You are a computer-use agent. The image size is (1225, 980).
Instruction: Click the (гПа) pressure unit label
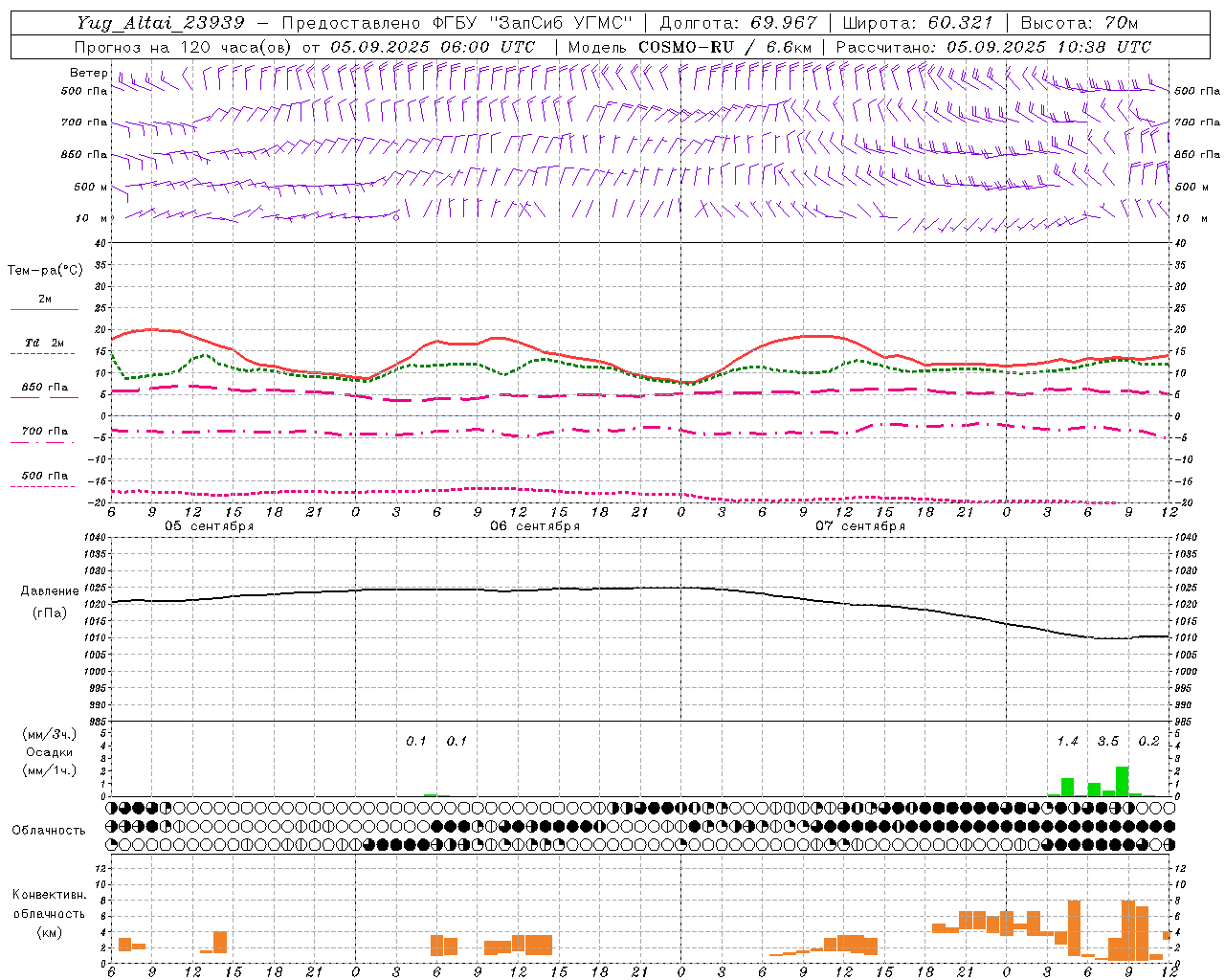pos(50,613)
